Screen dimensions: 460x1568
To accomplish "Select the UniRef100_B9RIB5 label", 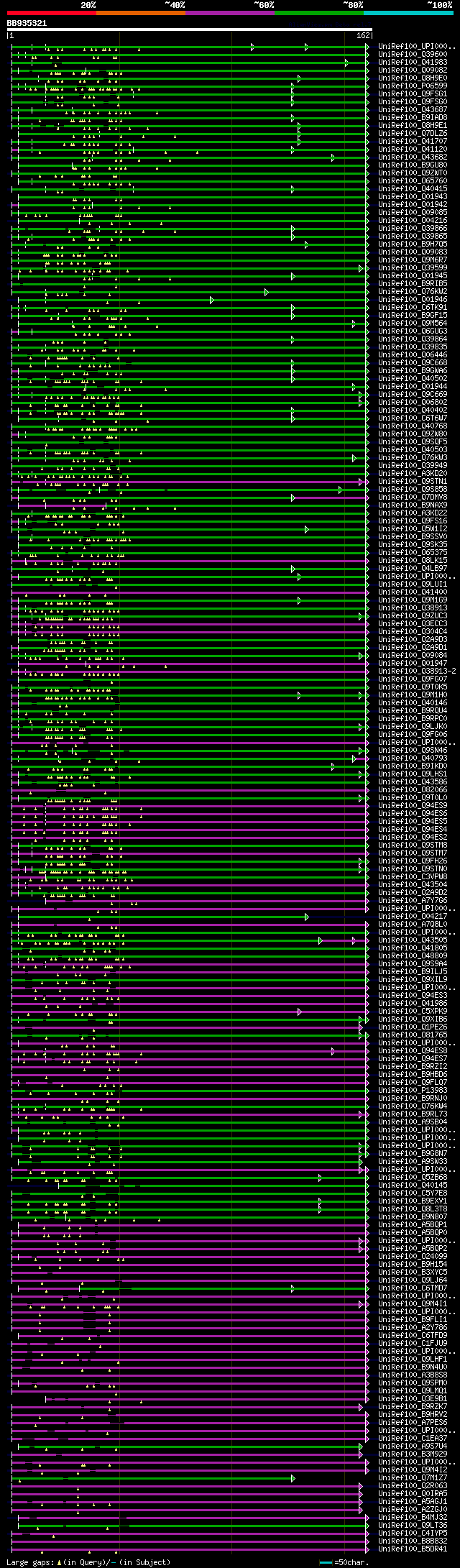I will (x=413, y=283).
